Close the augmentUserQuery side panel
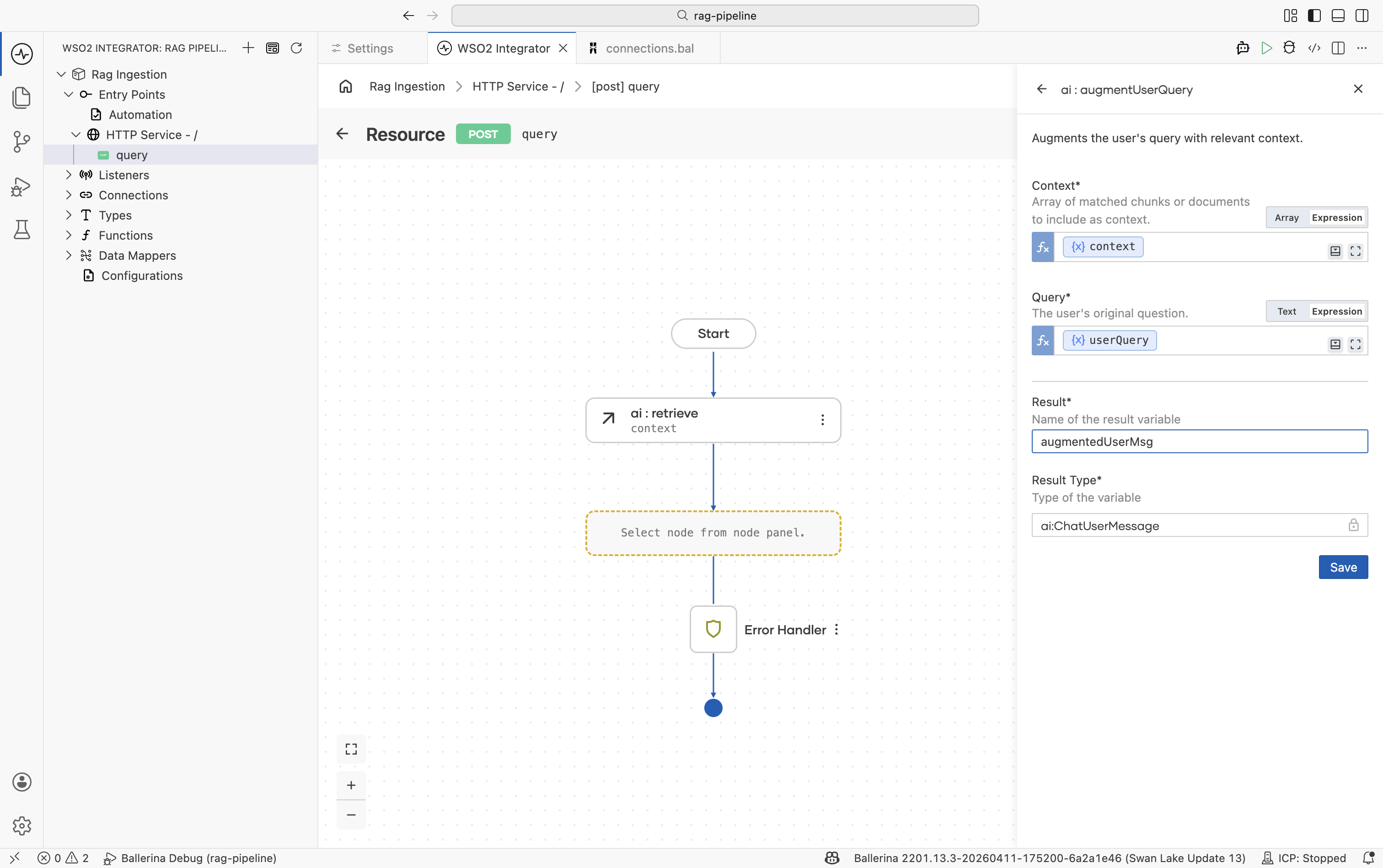 (1358, 89)
